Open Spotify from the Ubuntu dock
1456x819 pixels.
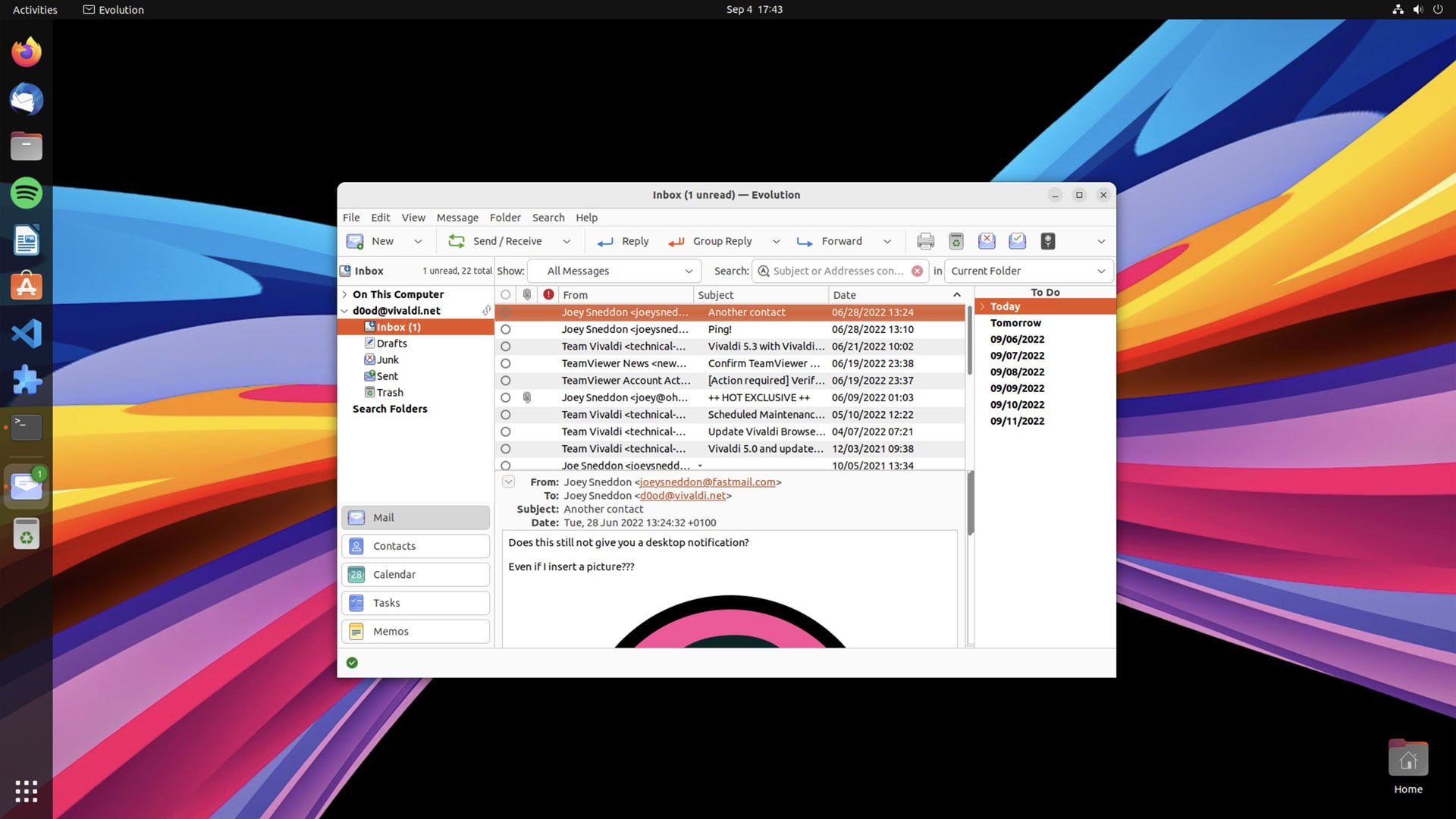click(x=27, y=193)
